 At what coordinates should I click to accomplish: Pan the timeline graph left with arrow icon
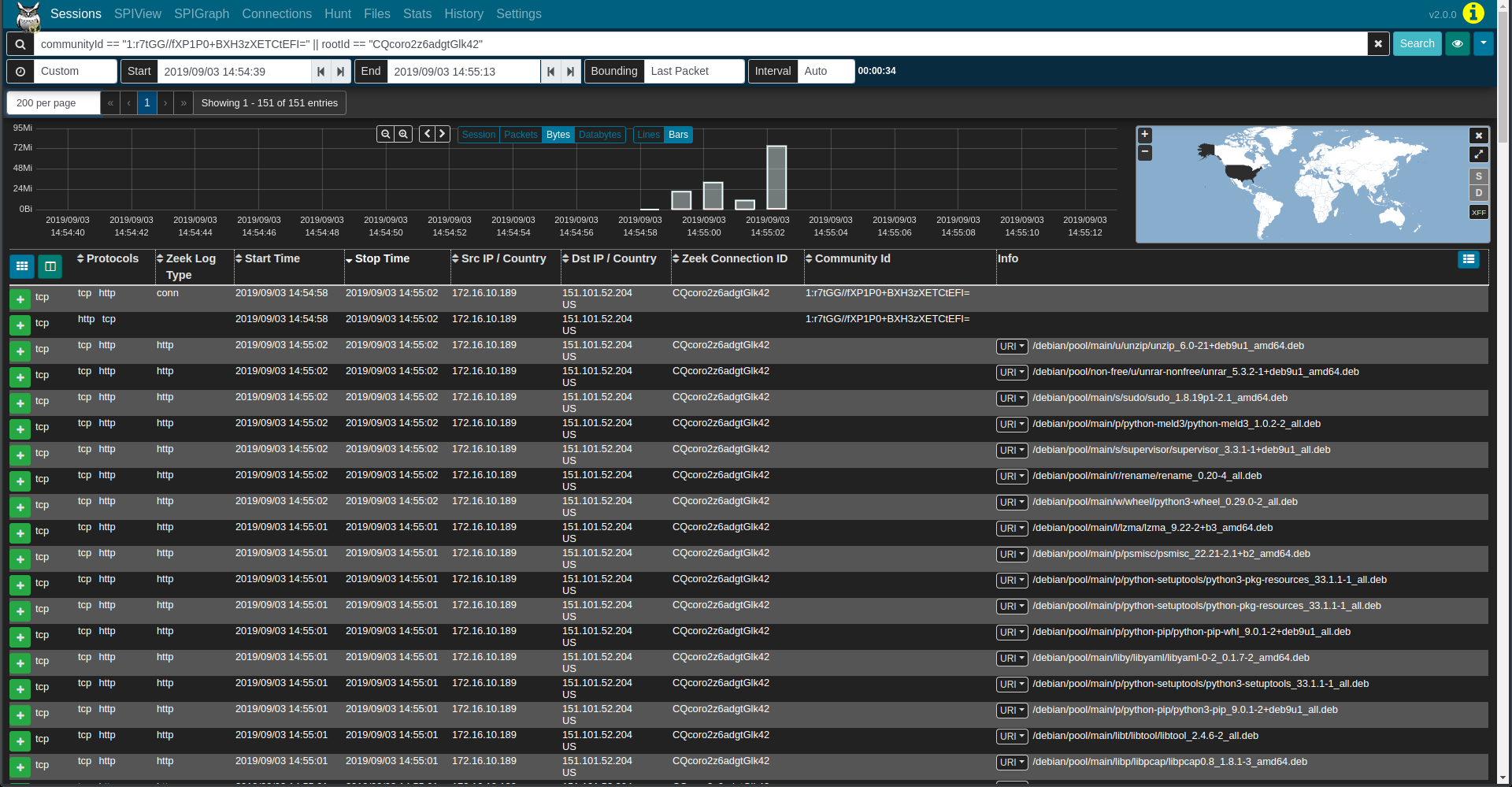coord(427,133)
